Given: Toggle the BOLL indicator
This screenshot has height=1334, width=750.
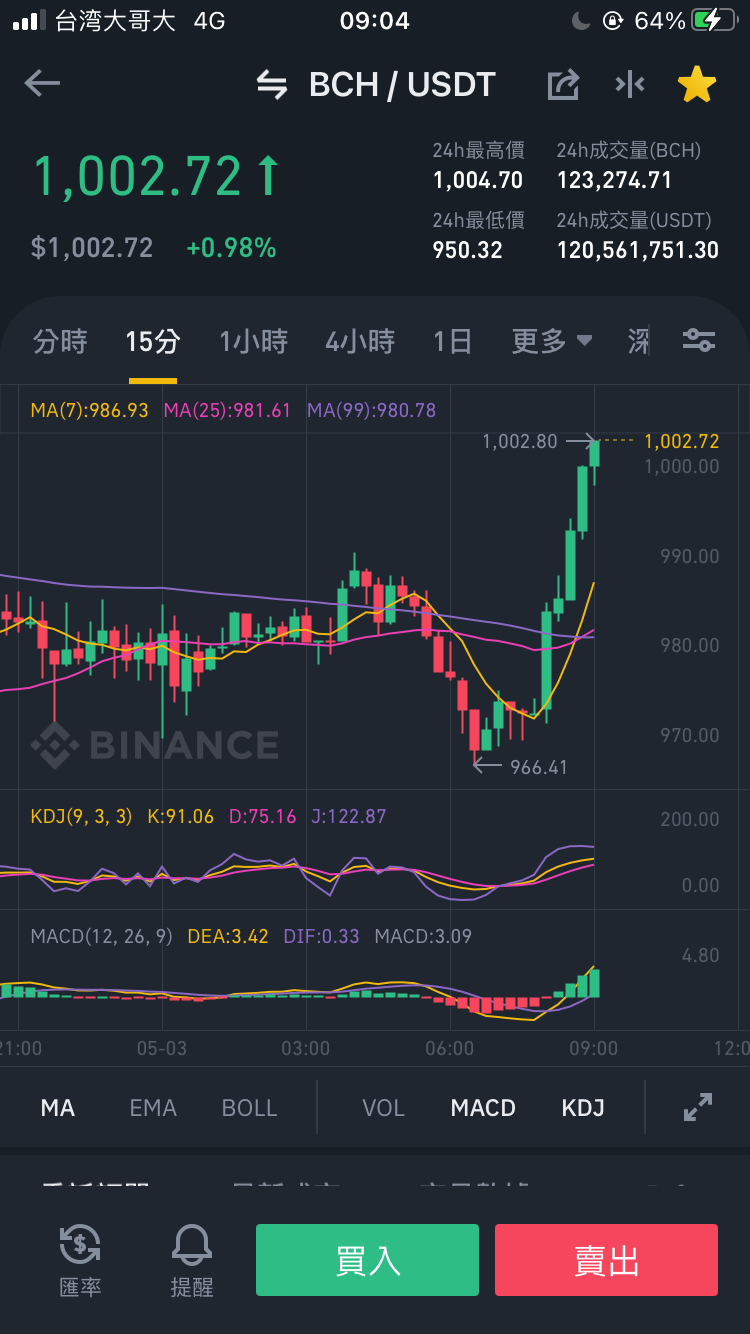Looking at the screenshot, I should point(249,1108).
